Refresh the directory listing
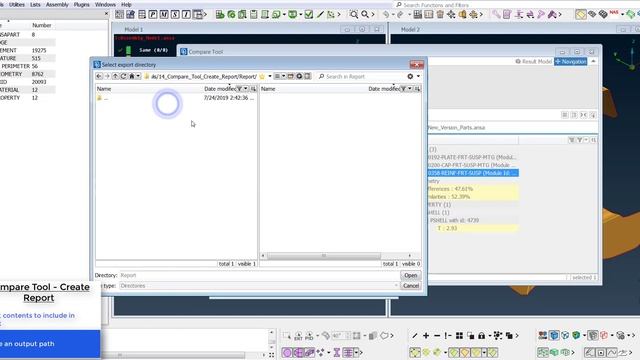 123,76
